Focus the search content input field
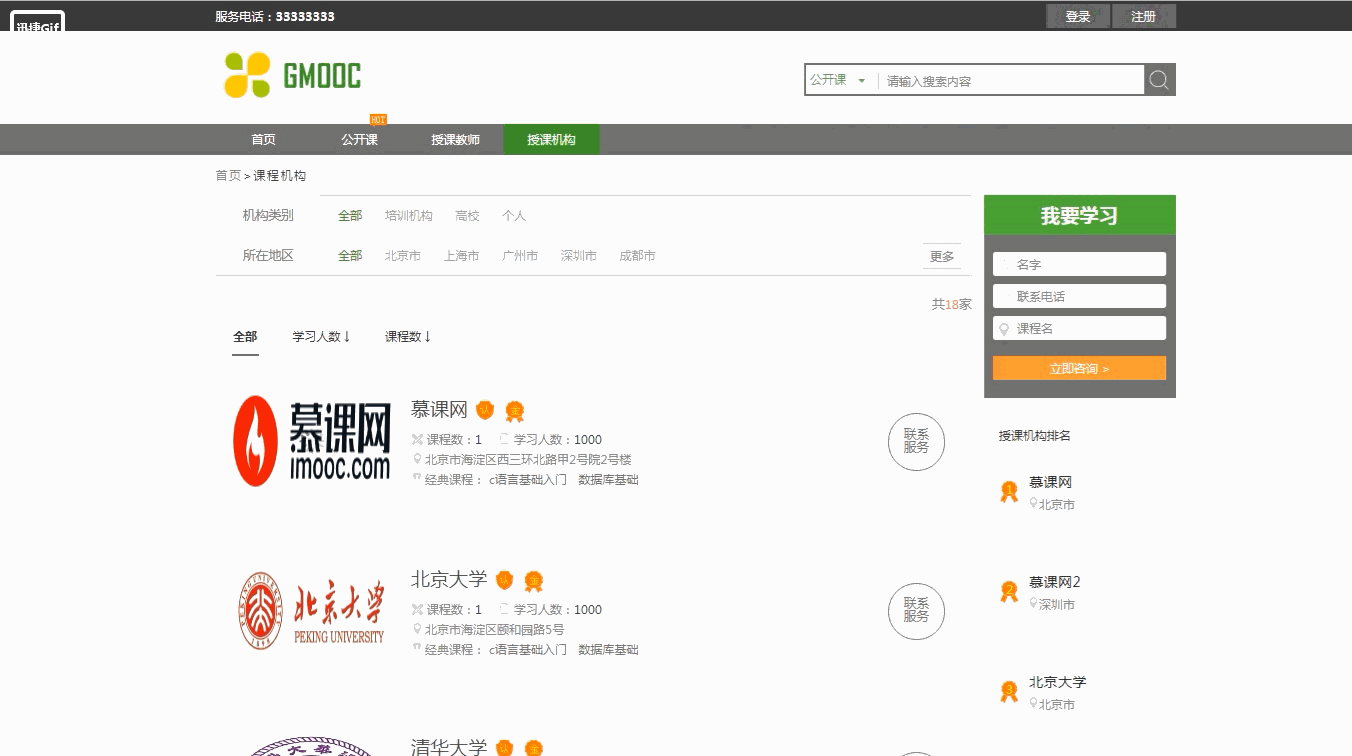 pyautogui.click(x=1010, y=81)
